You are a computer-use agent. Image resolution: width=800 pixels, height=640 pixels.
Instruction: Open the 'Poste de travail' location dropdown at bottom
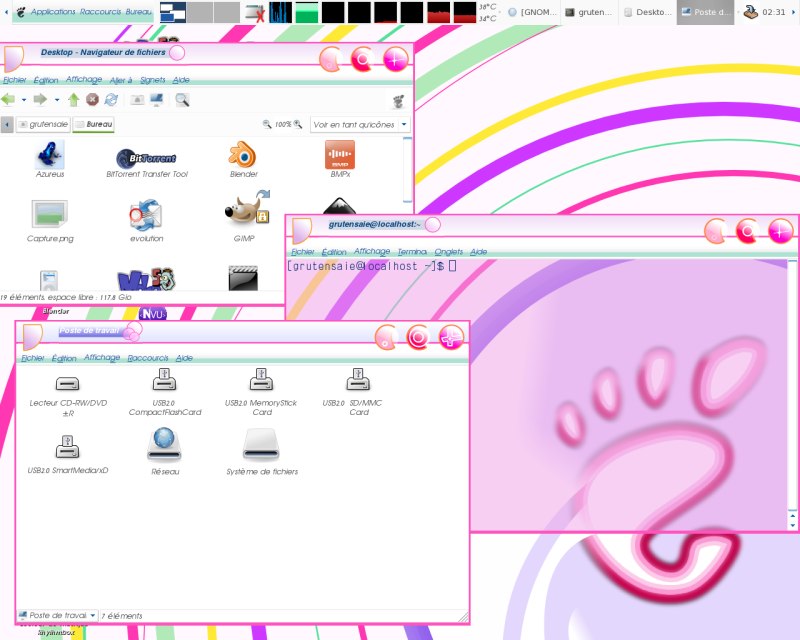(x=57, y=616)
